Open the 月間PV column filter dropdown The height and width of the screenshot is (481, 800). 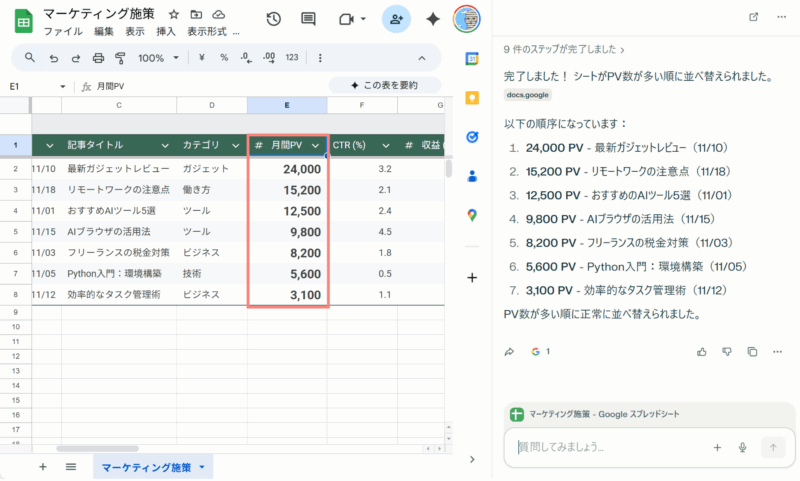click(315, 146)
